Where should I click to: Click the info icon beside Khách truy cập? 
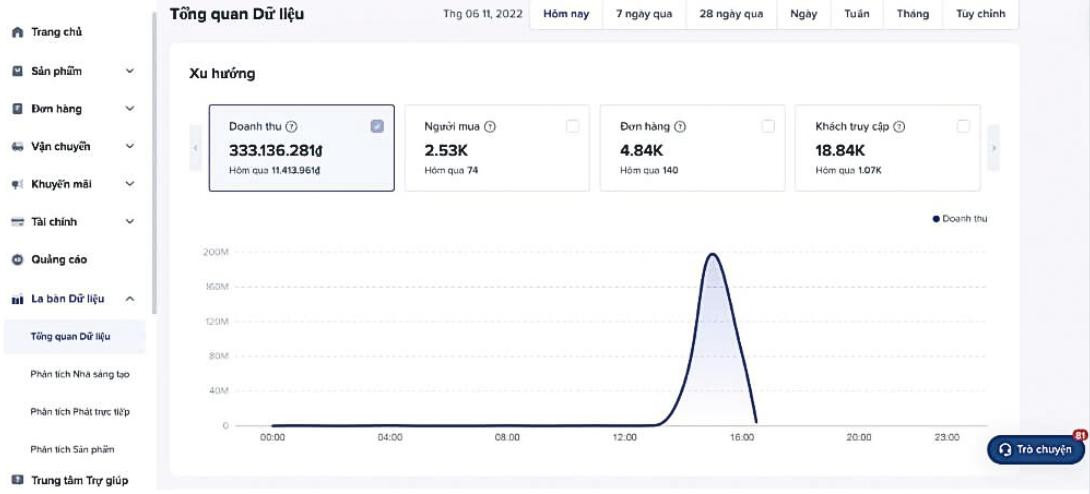(x=899, y=127)
